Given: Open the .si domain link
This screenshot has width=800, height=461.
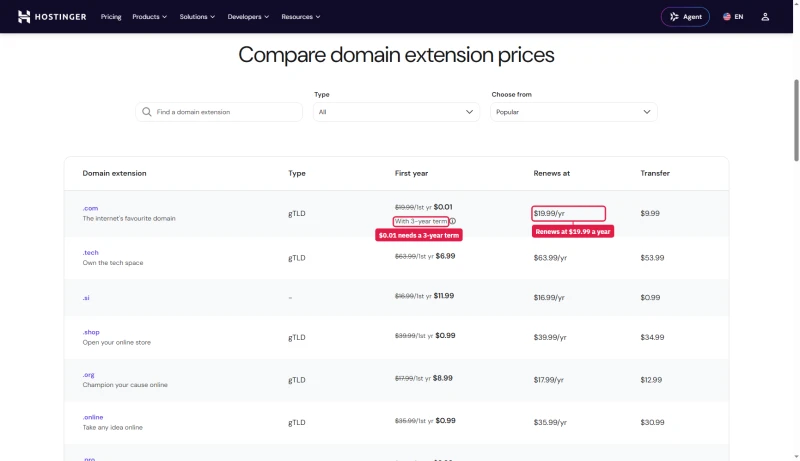Looking at the screenshot, I should [x=86, y=297].
